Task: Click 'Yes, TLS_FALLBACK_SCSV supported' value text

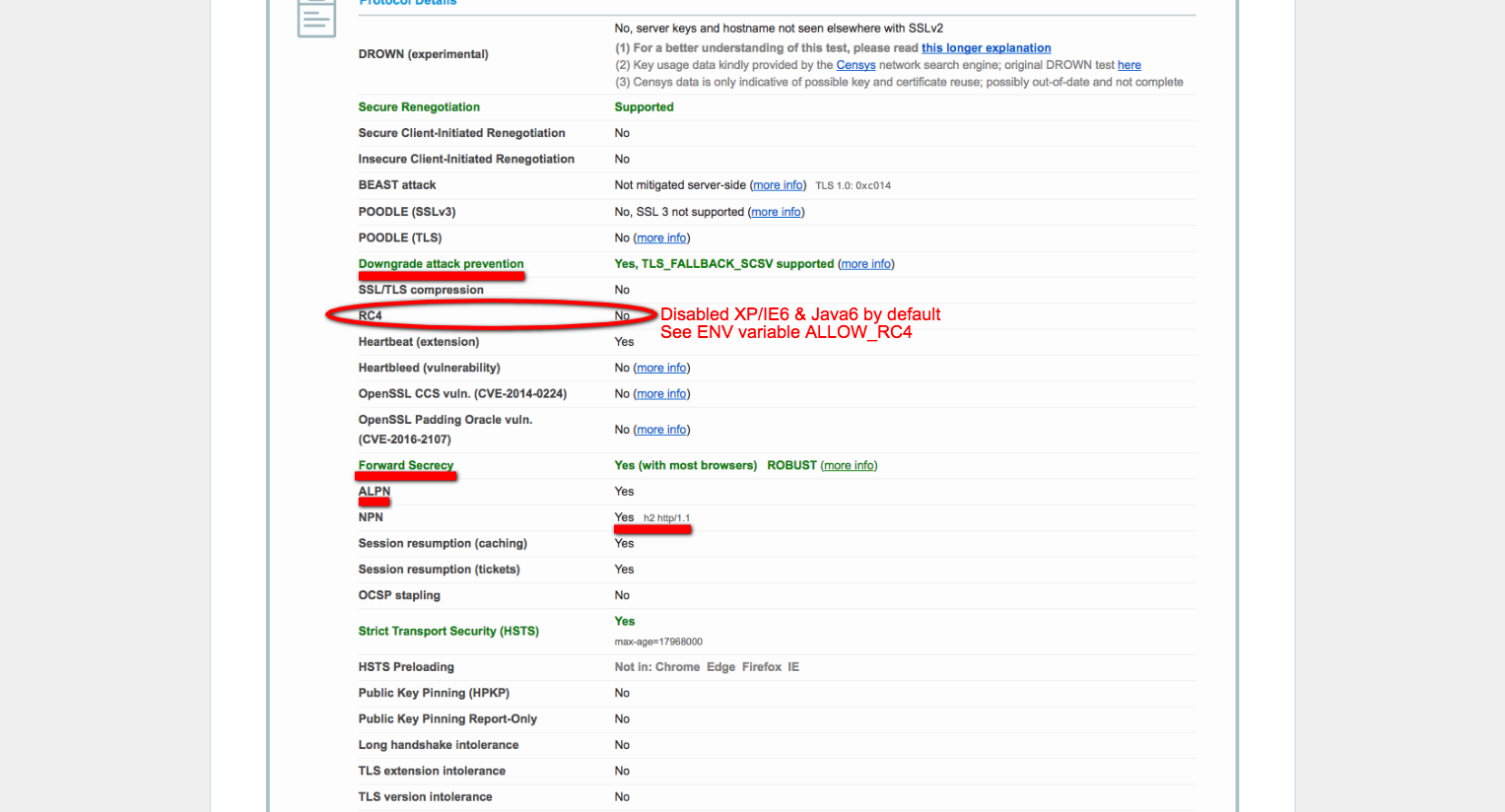Action: [x=724, y=264]
